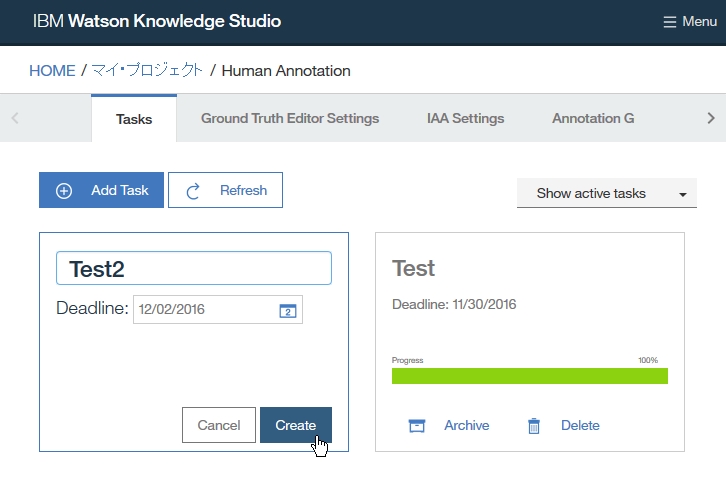Click the Deadline date input field
Viewport: 726px width, 479px height.
point(205,310)
